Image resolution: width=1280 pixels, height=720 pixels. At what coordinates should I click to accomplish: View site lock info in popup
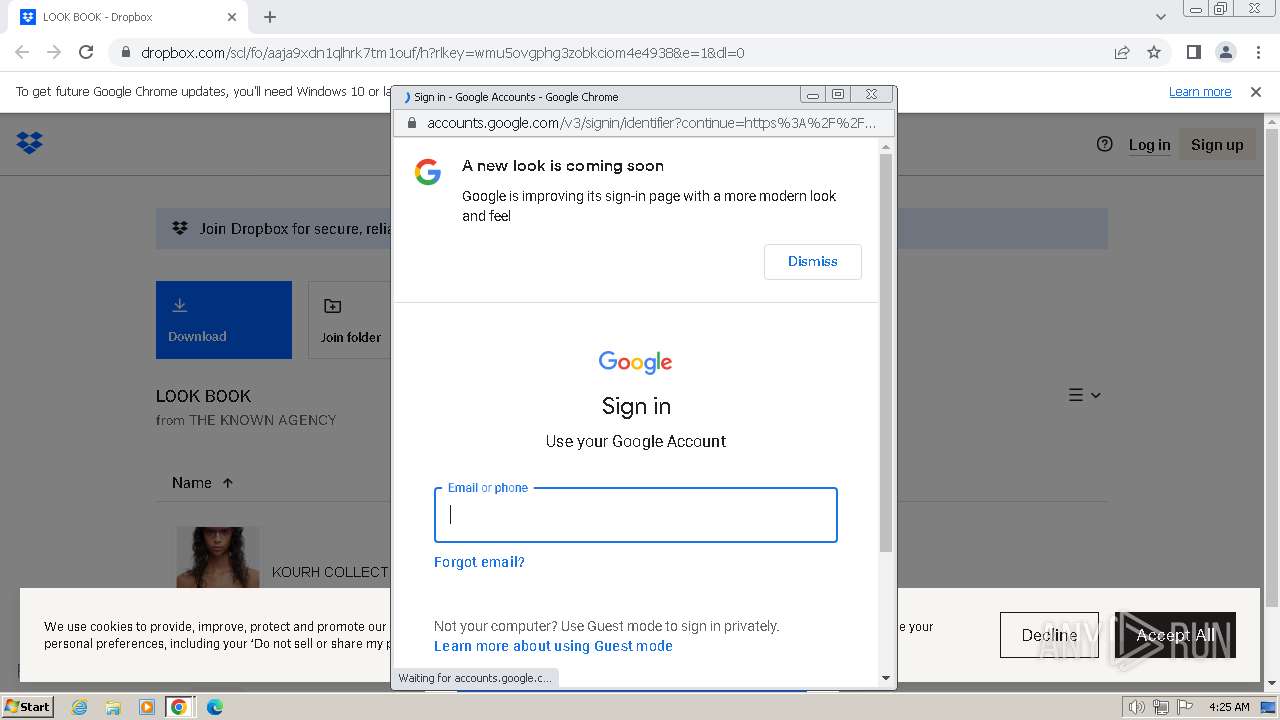410,123
